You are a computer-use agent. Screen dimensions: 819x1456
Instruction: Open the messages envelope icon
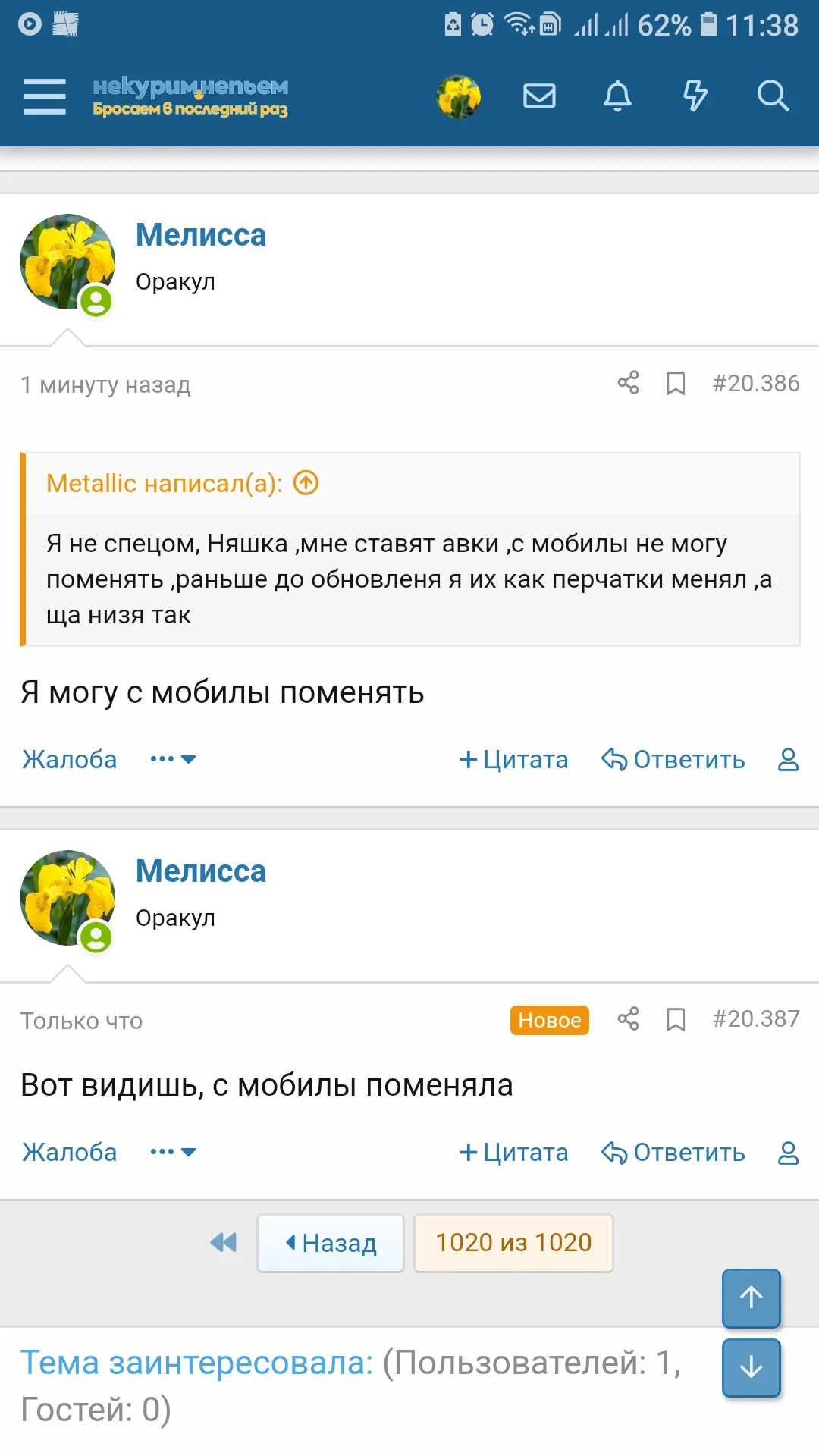click(x=539, y=96)
